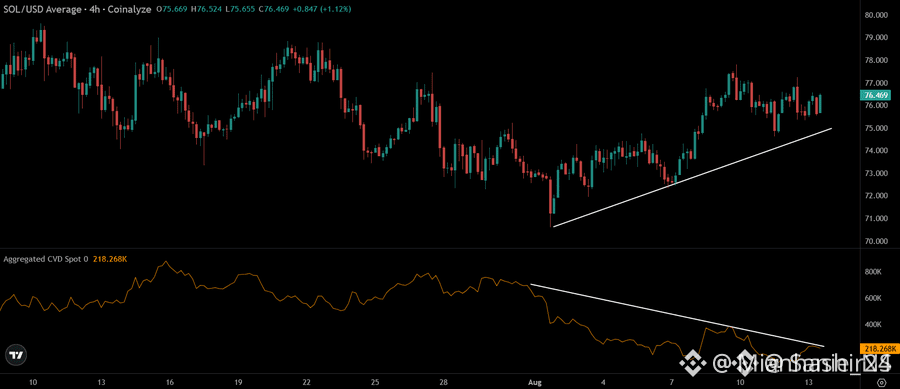Viewport: 900px width, 389px height.
Task: Click the 78.000 price axis label
Action: tap(876, 60)
